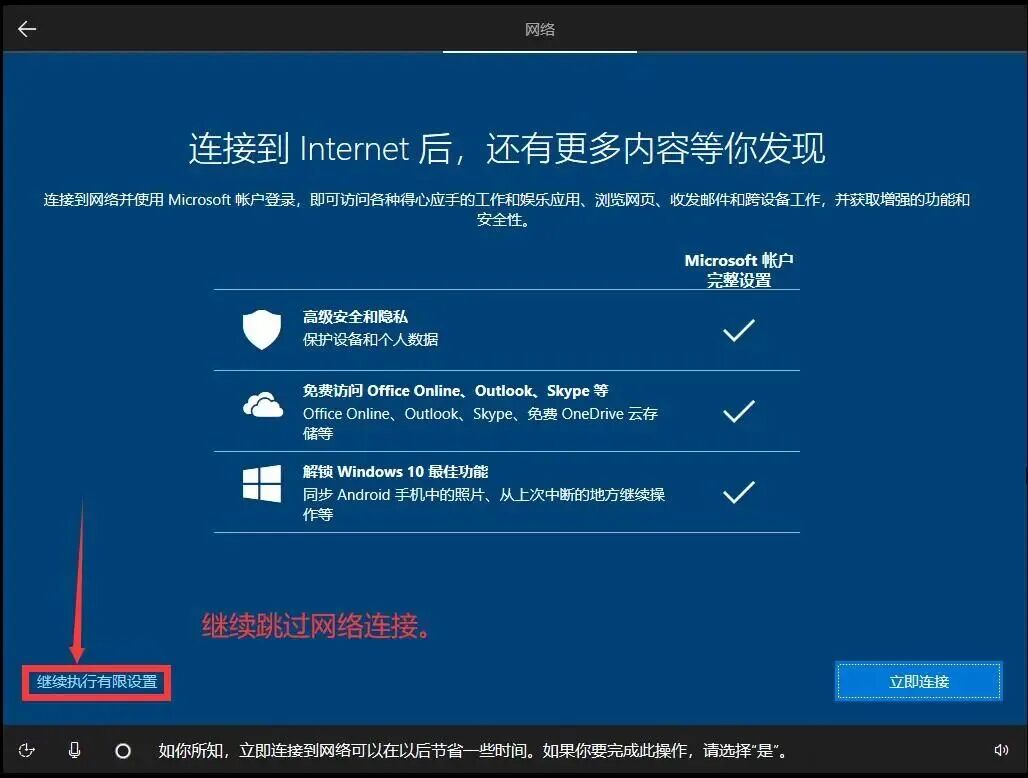
Task: Click the Cortana circle icon at the bottom
Action: [122, 748]
